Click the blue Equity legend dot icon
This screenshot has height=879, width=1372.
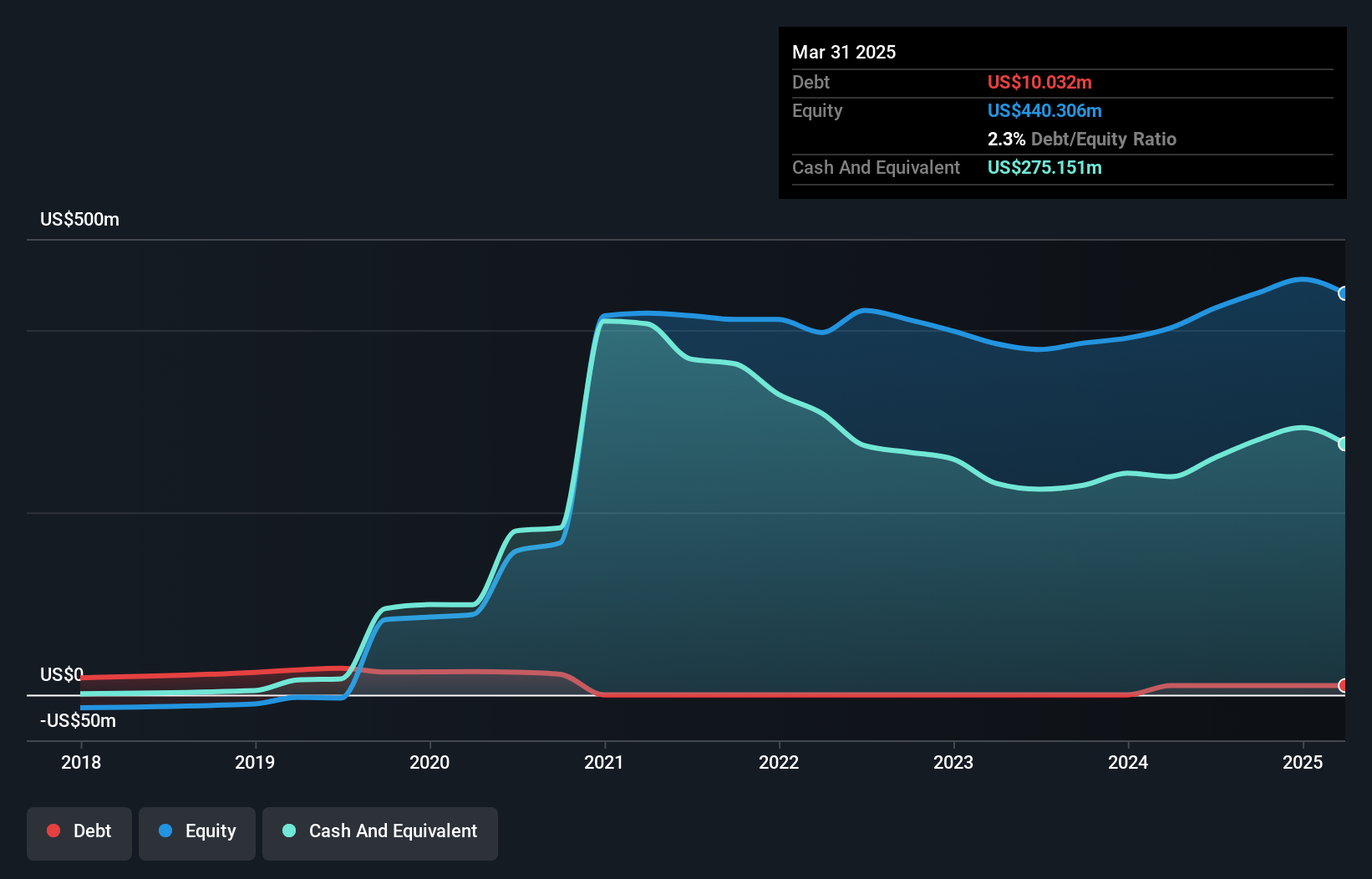point(166,831)
